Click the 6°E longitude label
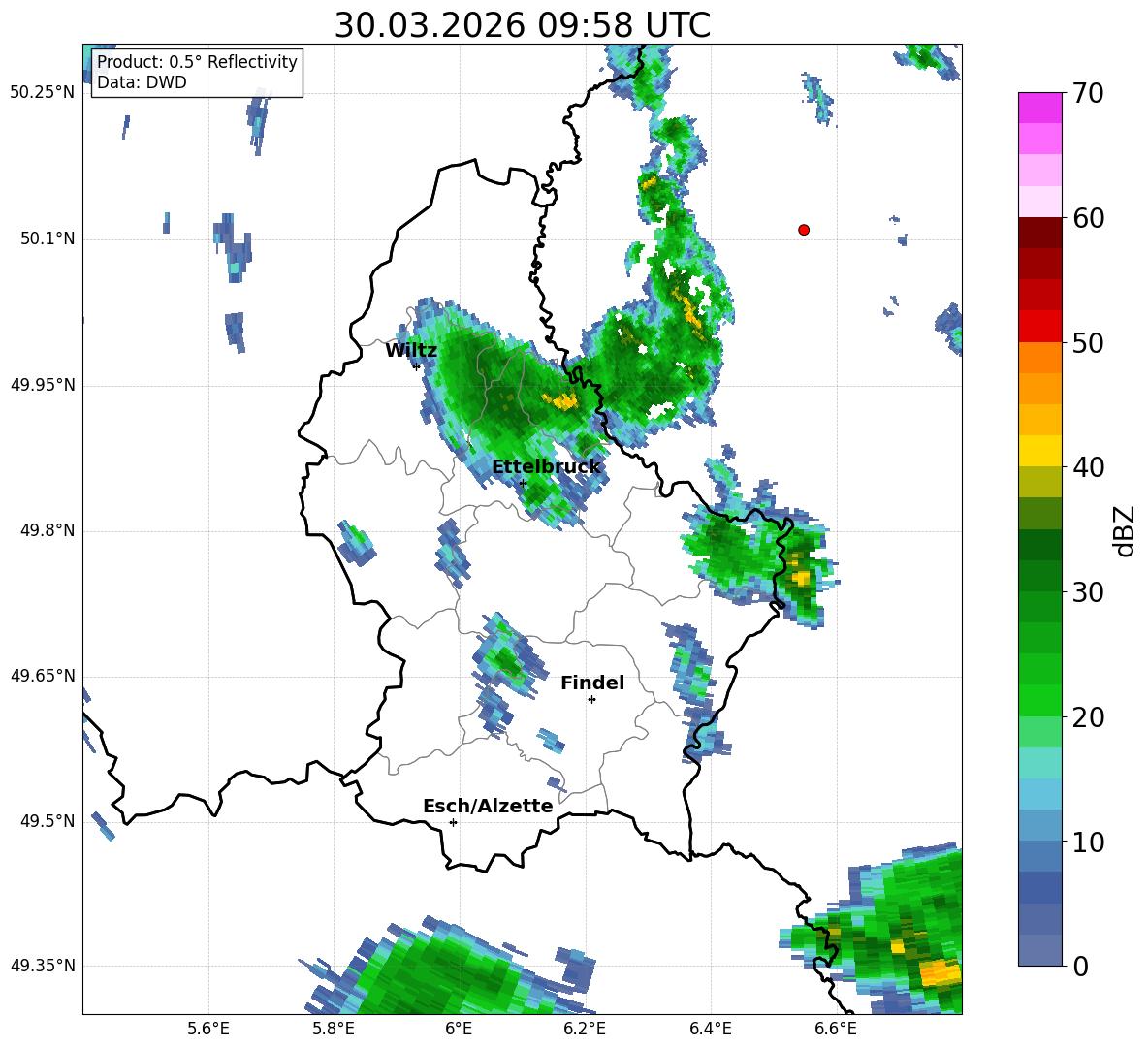The width and height of the screenshot is (1148, 1048). click(x=459, y=1029)
